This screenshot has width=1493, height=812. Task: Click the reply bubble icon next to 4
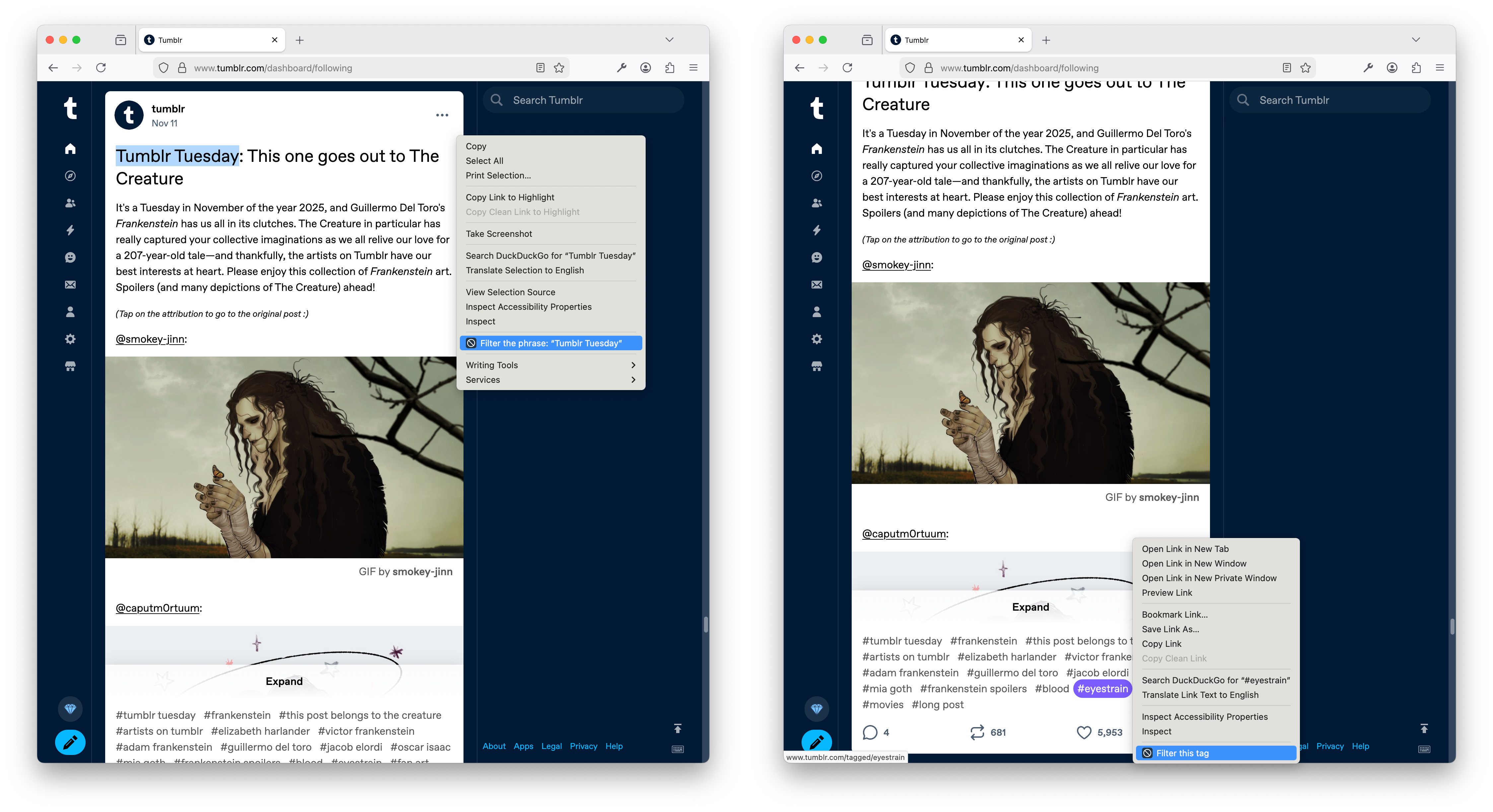[x=869, y=732]
